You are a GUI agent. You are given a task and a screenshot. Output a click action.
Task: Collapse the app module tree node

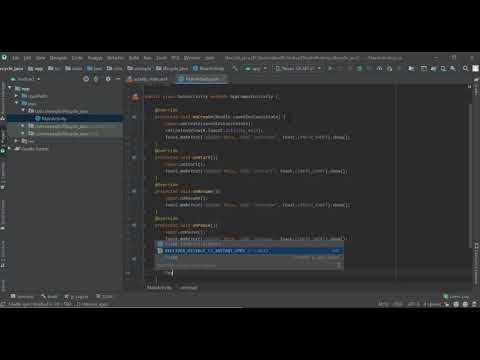pyautogui.click(x=10, y=88)
